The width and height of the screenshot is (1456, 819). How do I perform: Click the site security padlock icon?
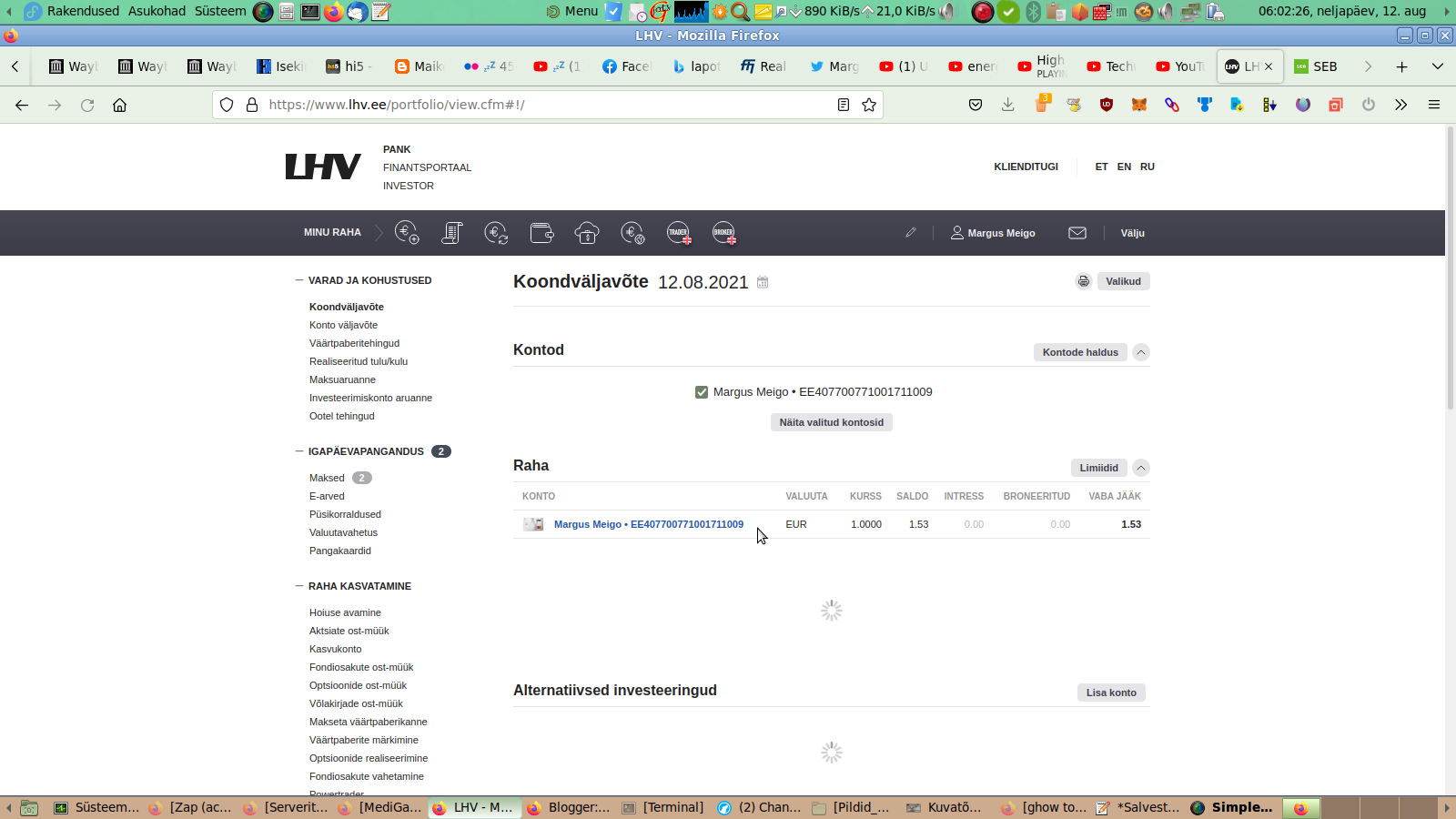click(252, 105)
